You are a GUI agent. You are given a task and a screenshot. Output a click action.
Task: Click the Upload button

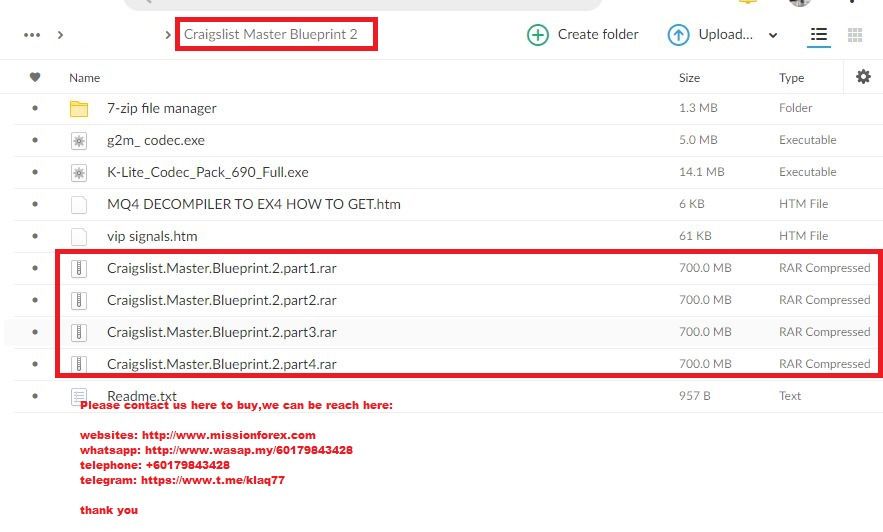click(x=710, y=34)
